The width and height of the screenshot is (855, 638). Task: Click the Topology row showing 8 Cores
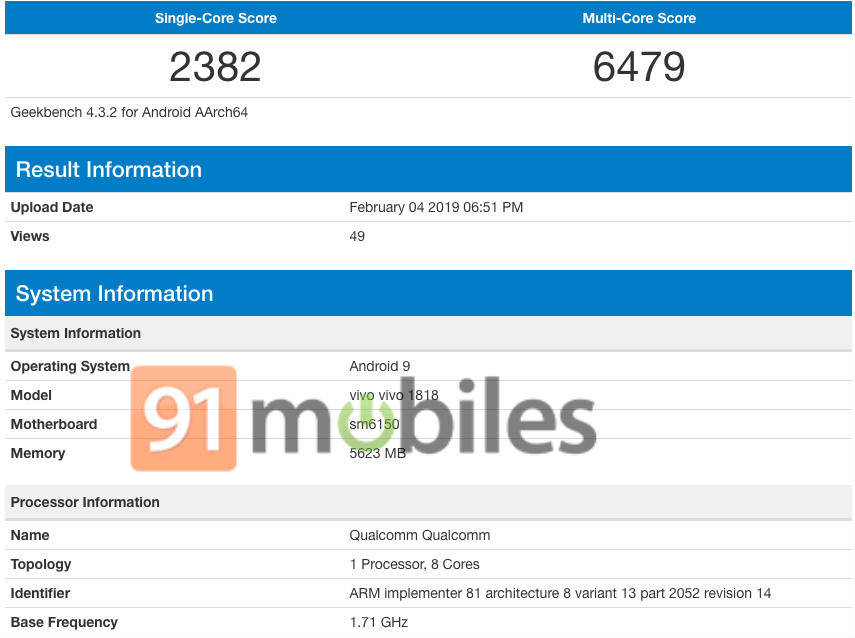[415, 564]
